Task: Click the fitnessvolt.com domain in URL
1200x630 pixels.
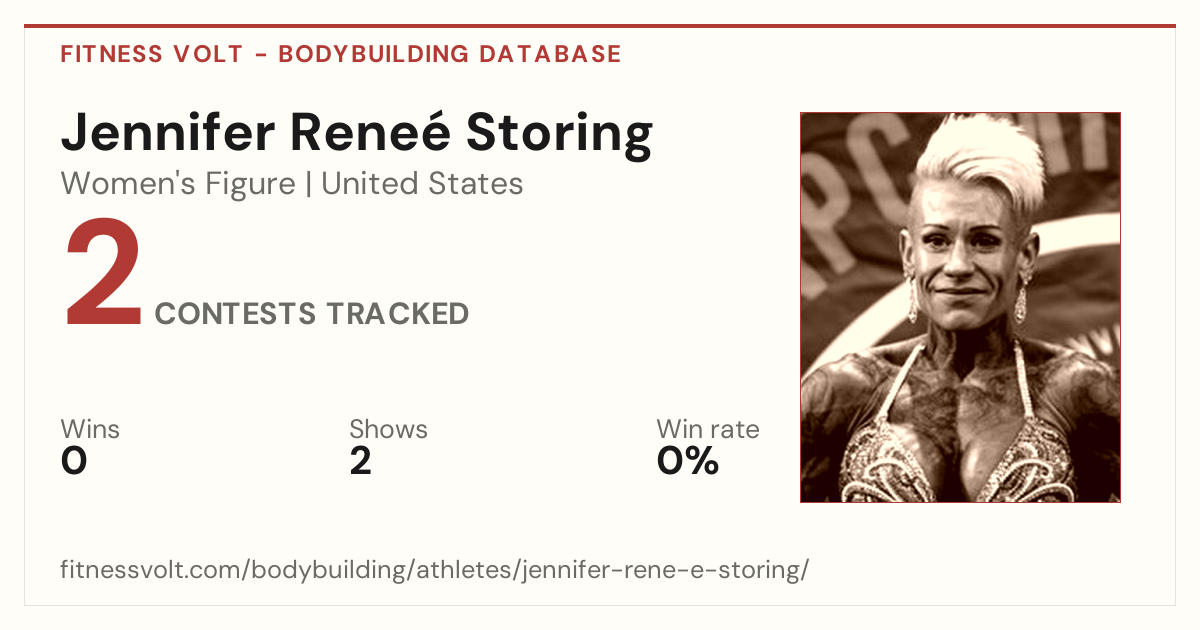Action: pos(152,571)
